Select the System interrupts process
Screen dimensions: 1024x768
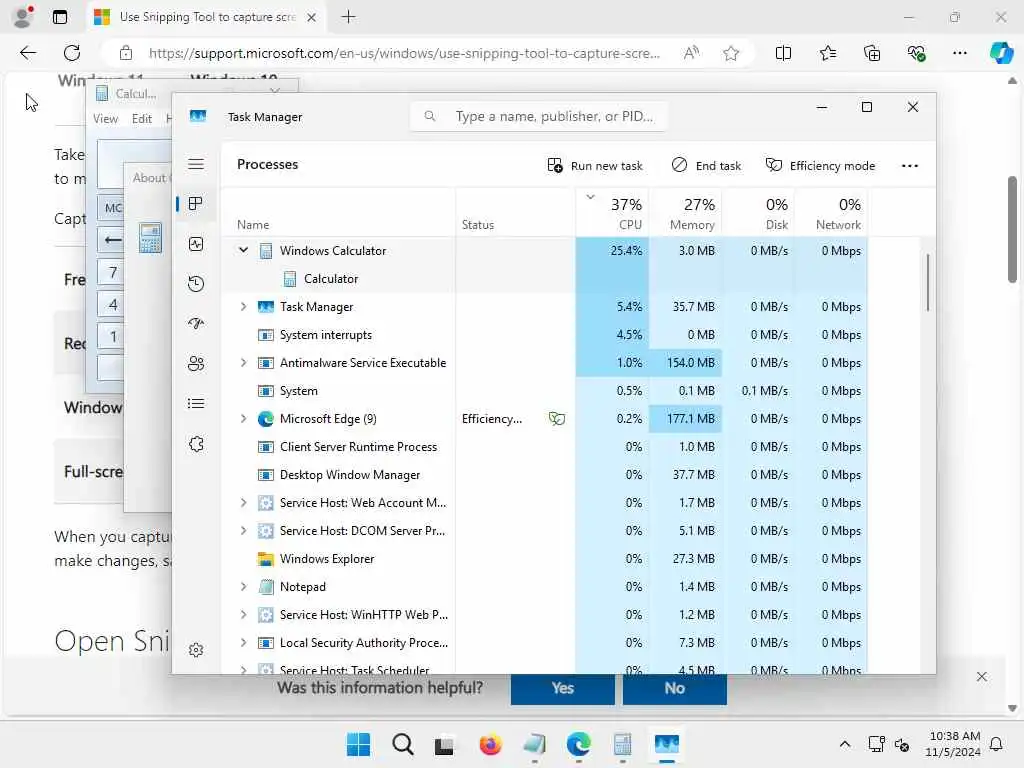pyautogui.click(x=545, y=335)
